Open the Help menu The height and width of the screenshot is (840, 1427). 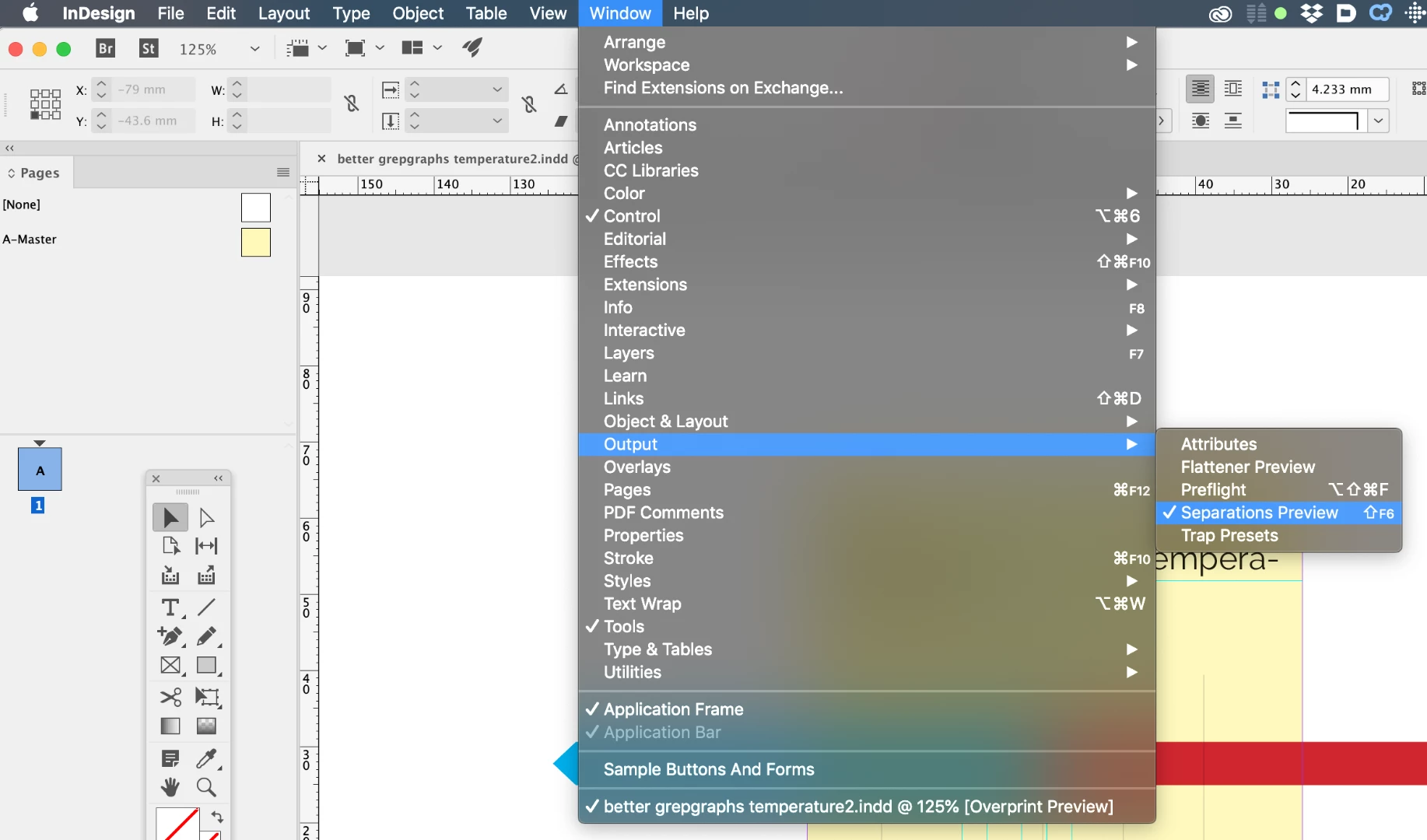(x=691, y=13)
